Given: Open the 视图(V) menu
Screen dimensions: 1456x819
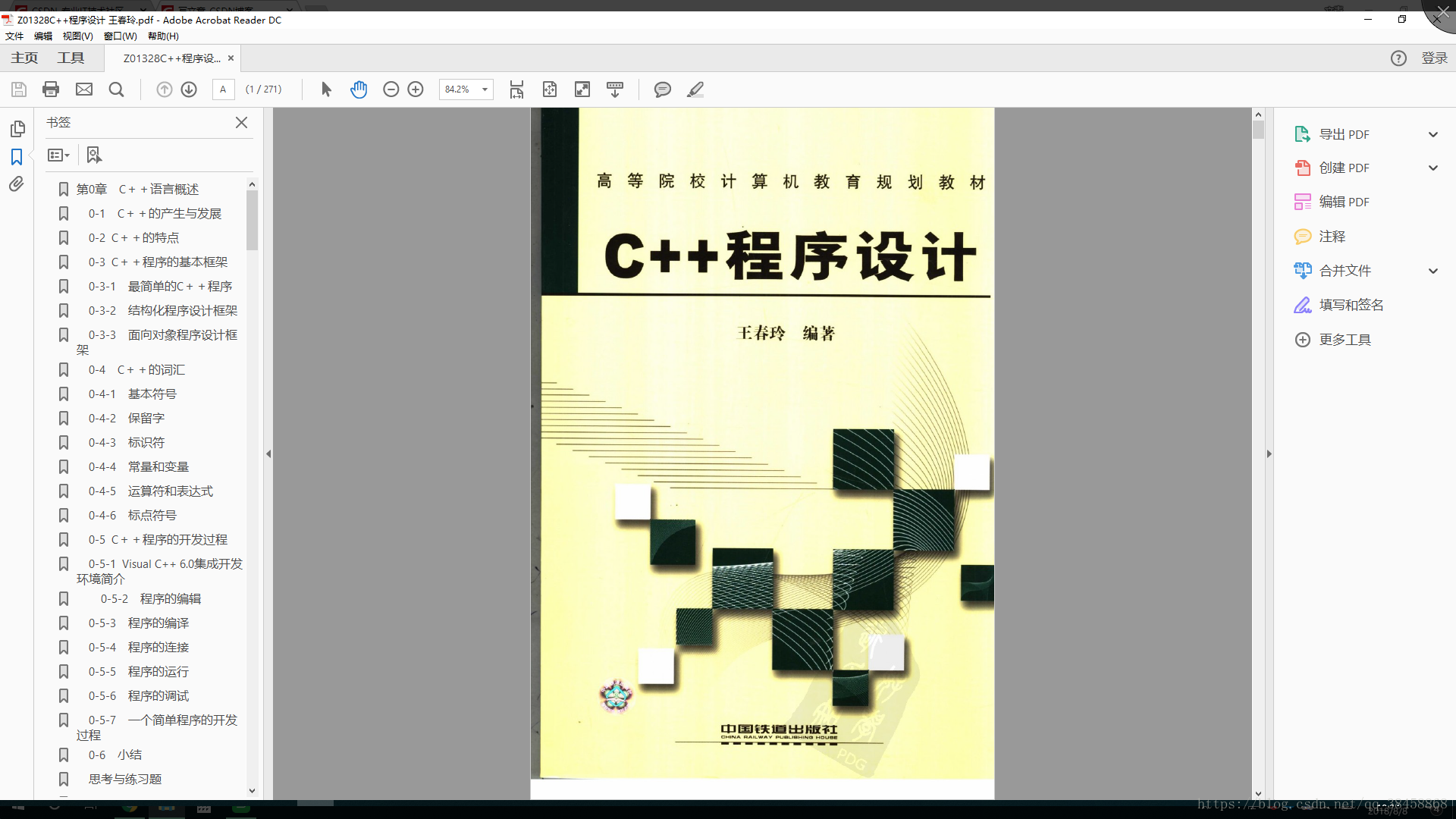Looking at the screenshot, I should tap(77, 36).
